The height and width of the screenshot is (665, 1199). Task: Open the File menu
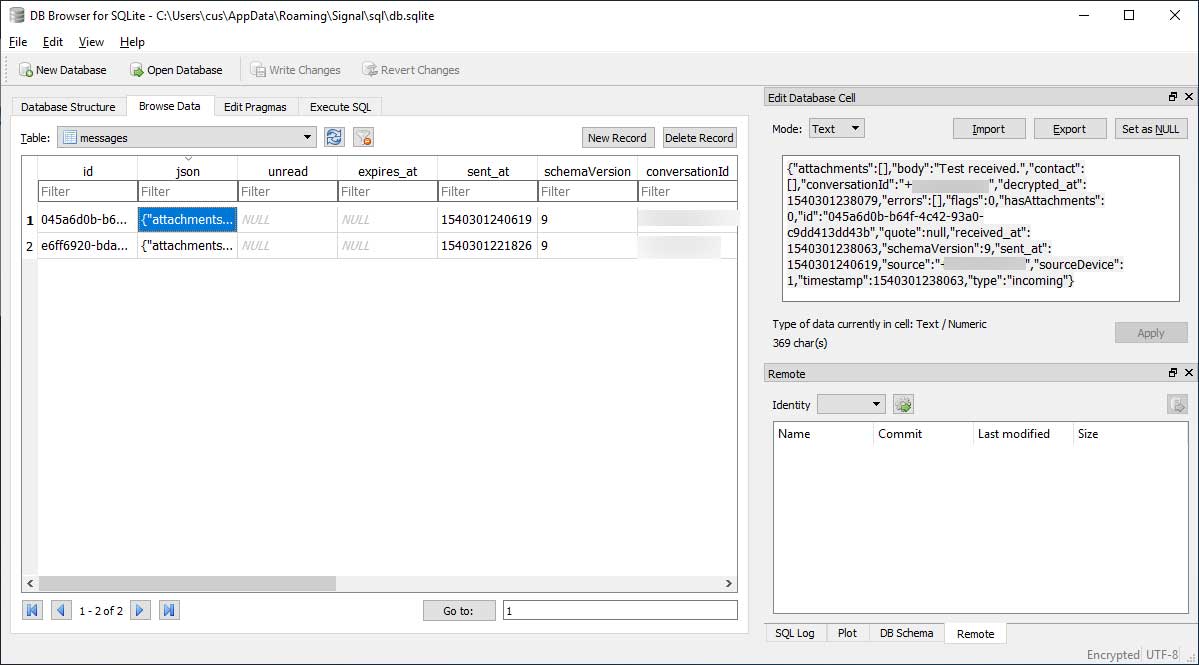tap(18, 42)
